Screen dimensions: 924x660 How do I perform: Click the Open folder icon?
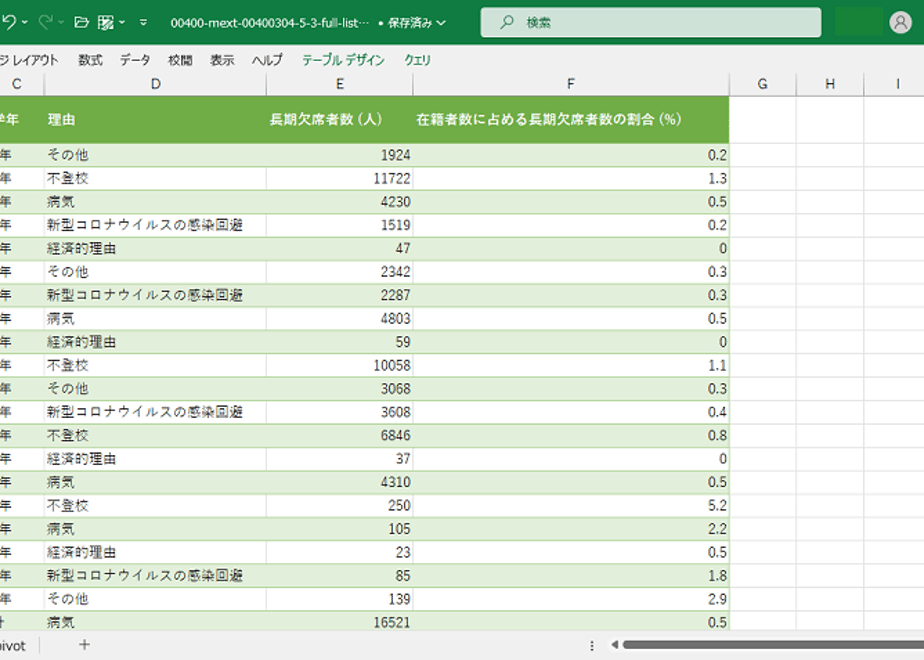(81, 22)
